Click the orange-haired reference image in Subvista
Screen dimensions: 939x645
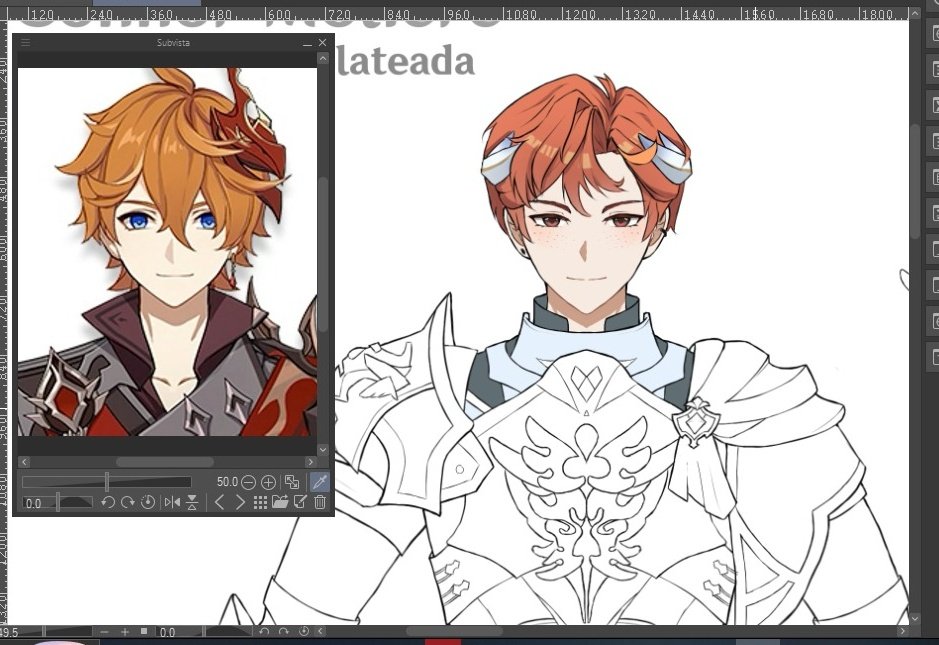click(x=167, y=252)
